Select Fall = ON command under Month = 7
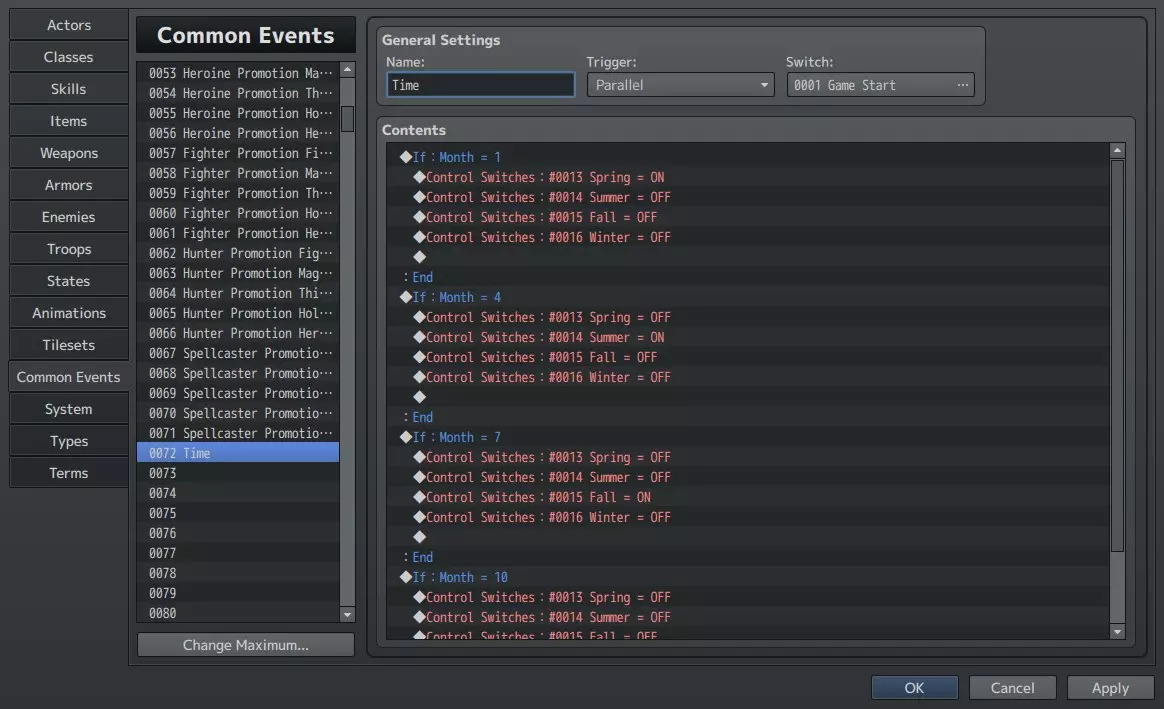The height and width of the screenshot is (709, 1164). [748, 497]
